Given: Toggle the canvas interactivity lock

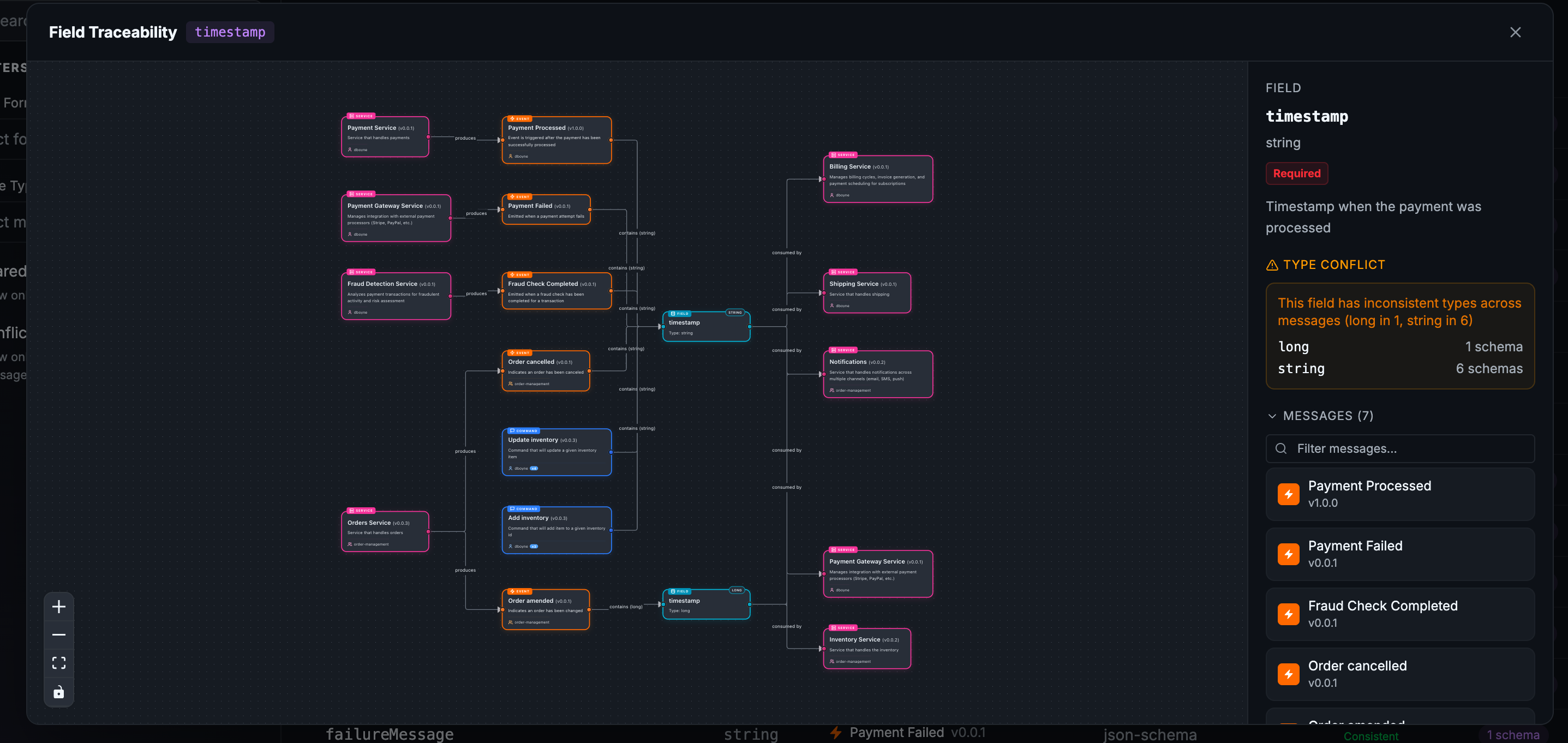Looking at the screenshot, I should (x=58, y=692).
